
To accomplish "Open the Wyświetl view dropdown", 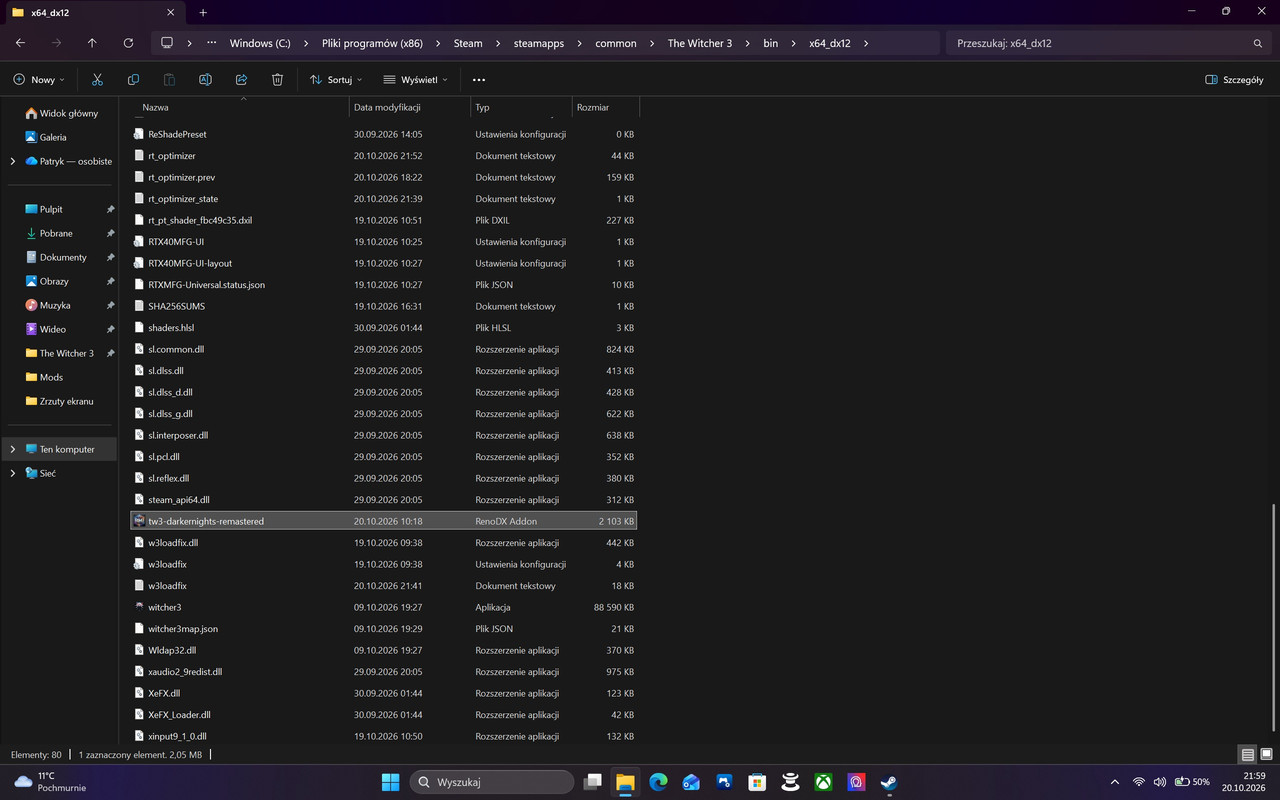I will coord(416,79).
